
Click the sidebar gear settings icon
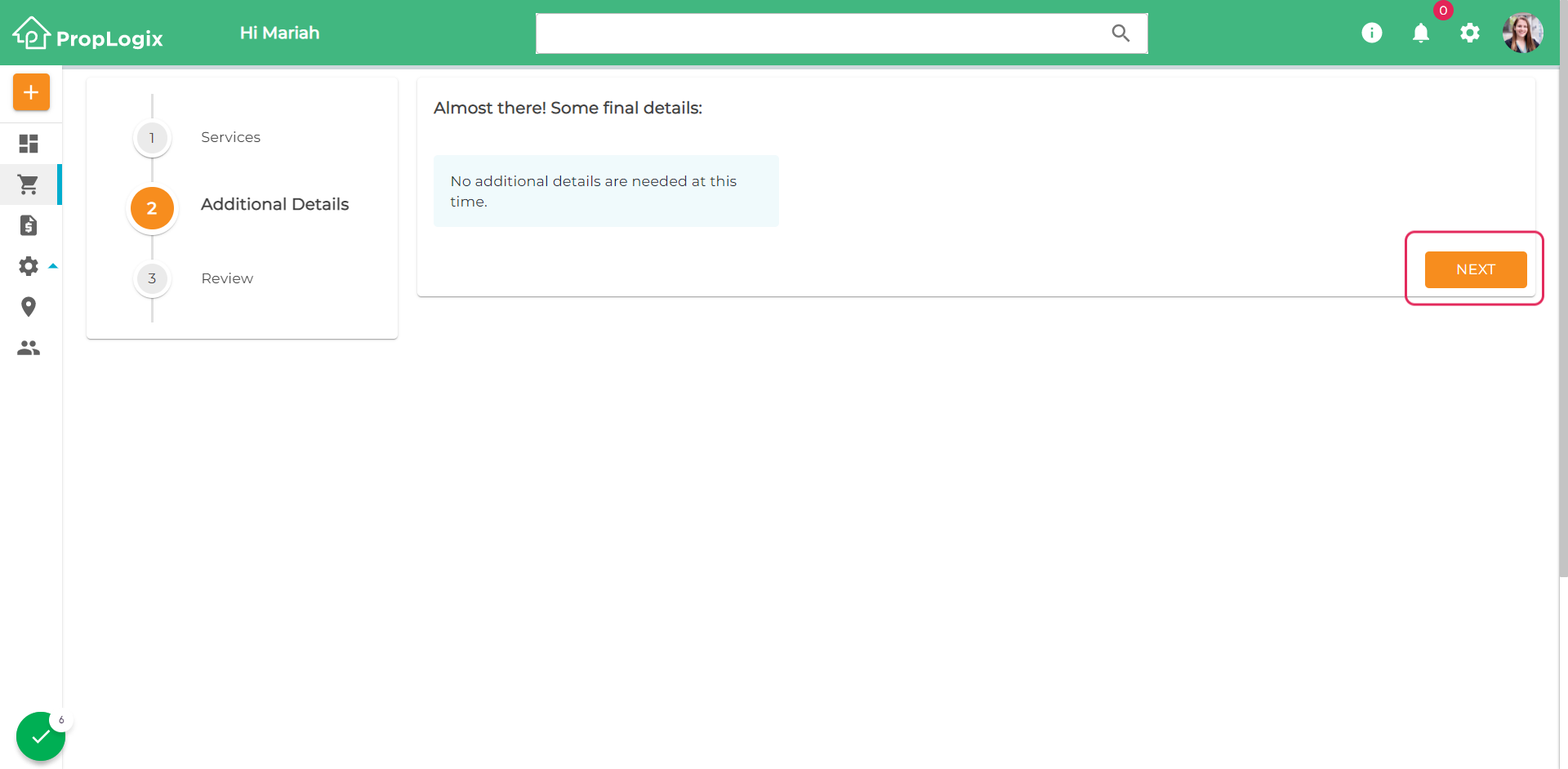point(29,266)
